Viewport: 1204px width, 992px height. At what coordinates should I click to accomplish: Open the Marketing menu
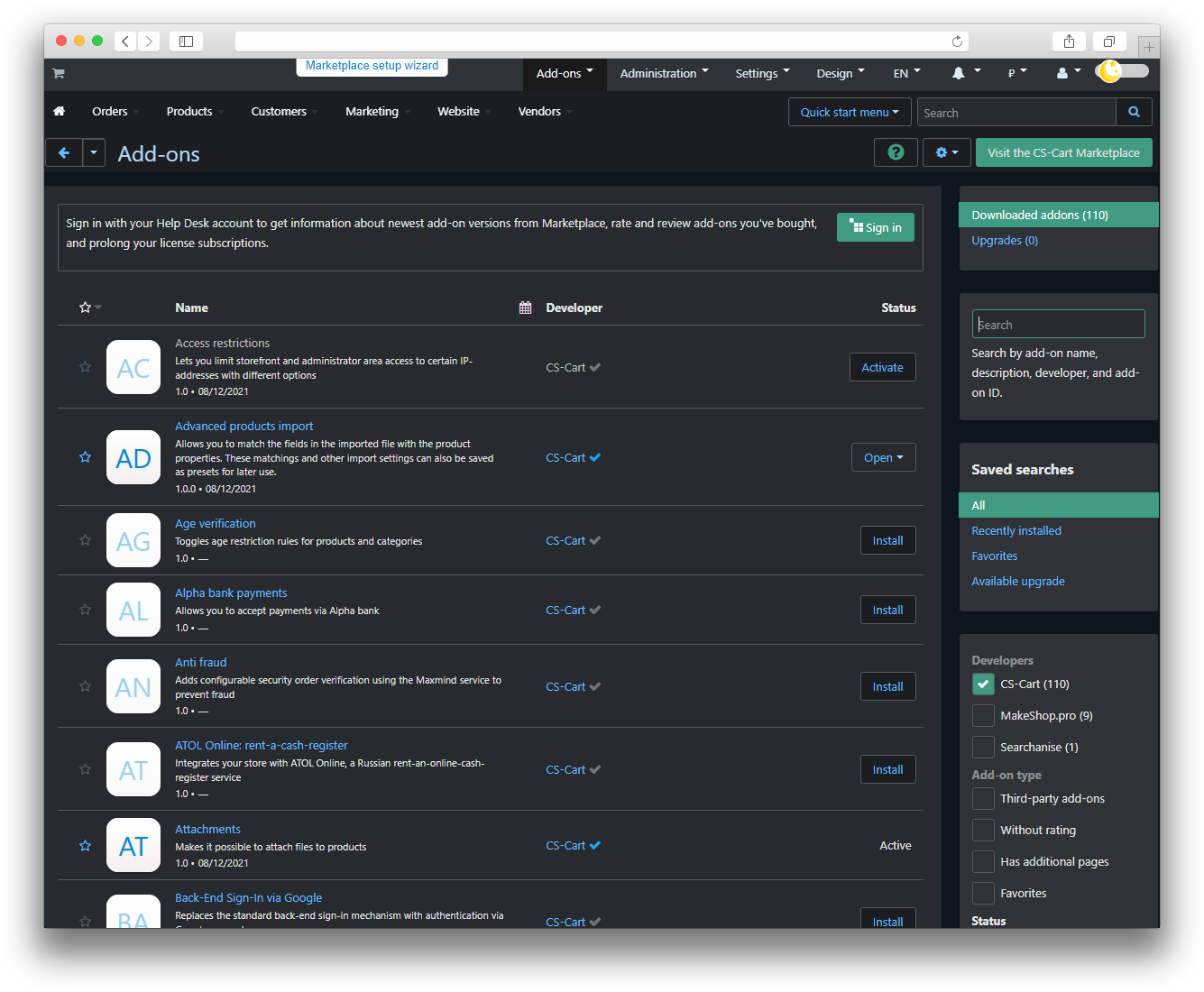pos(378,112)
